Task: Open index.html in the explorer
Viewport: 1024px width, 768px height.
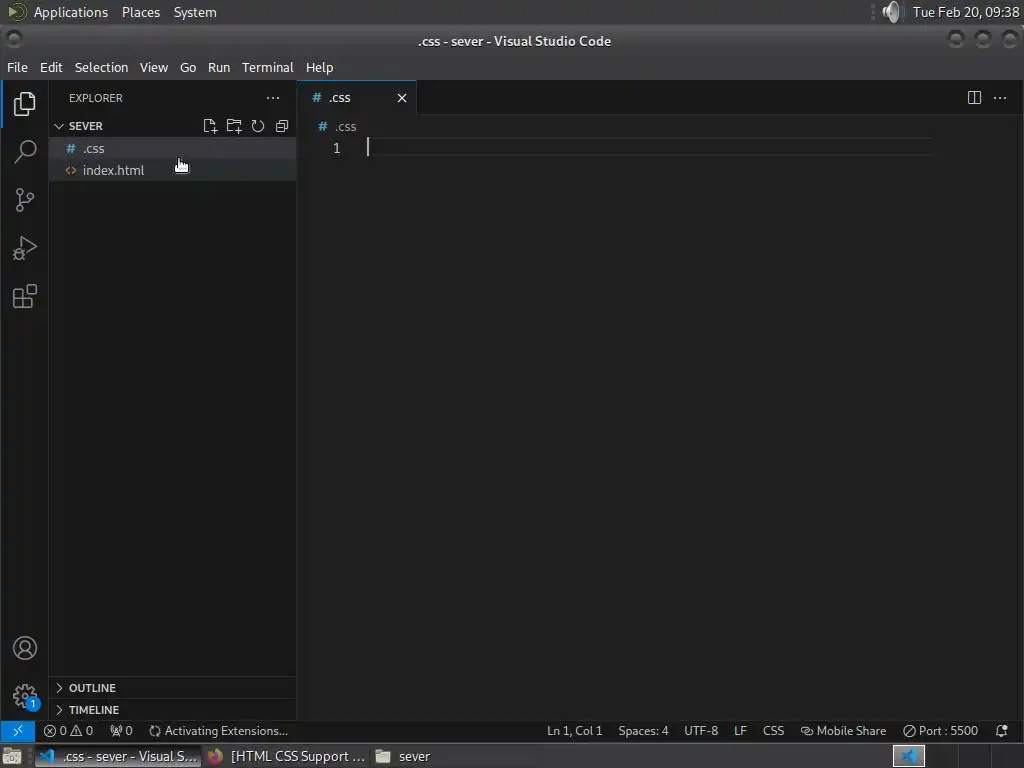Action: (172, 170)
